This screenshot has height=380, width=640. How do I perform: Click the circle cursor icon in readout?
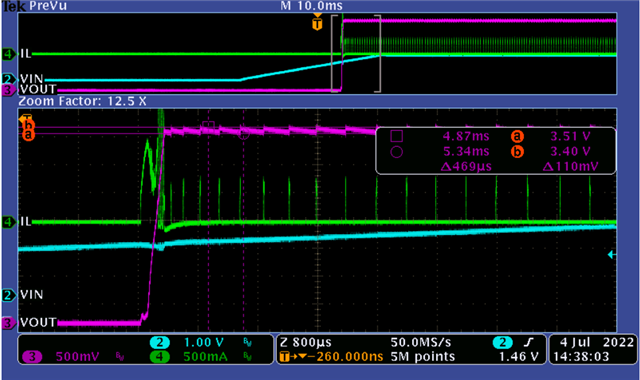pos(396,152)
